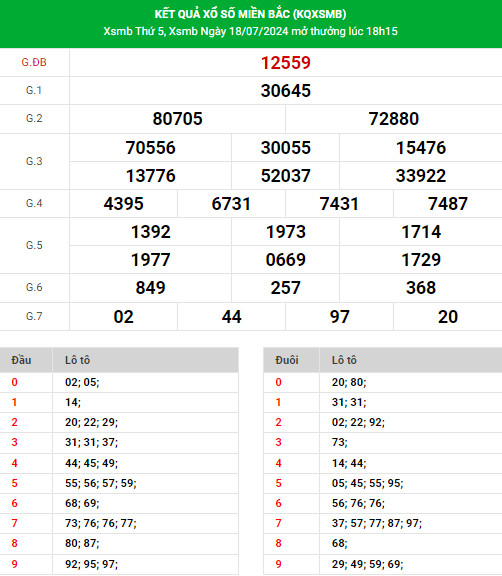Click the G.7 prize cell 97
The image size is (502, 576).
pyautogui.click(x=339, y=317)
